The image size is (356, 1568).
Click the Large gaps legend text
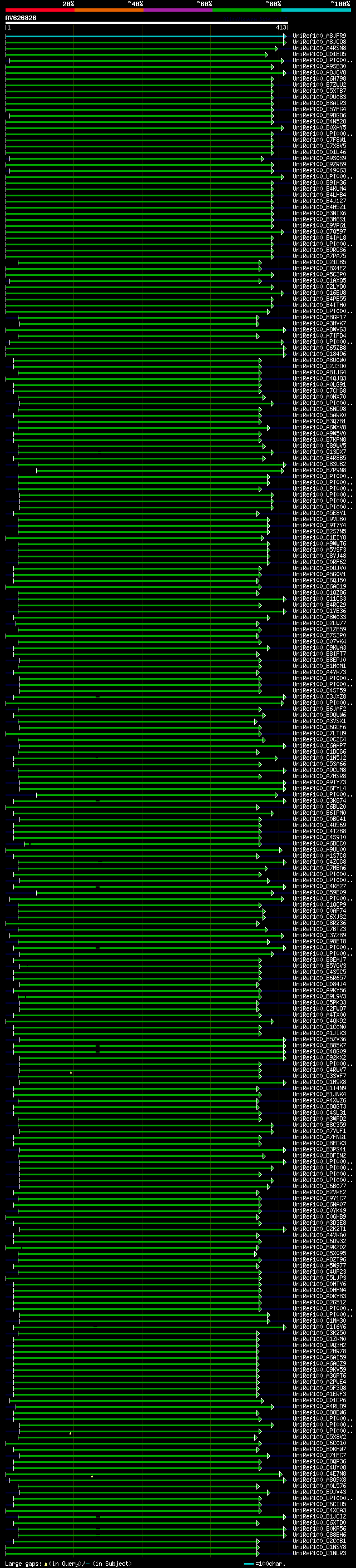point(23,1563)
